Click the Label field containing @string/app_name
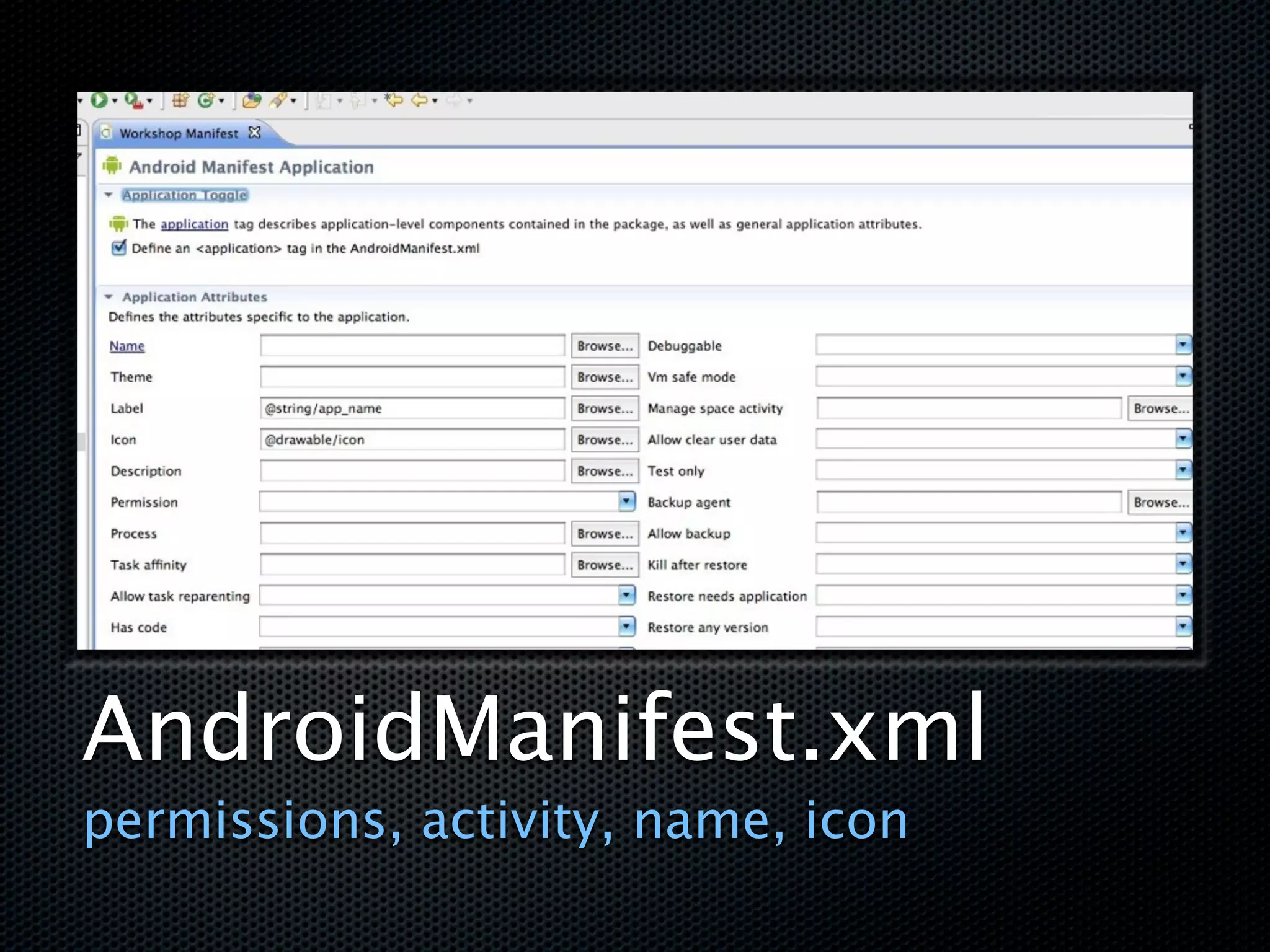 pyautogui.click(x=412, y=408)
